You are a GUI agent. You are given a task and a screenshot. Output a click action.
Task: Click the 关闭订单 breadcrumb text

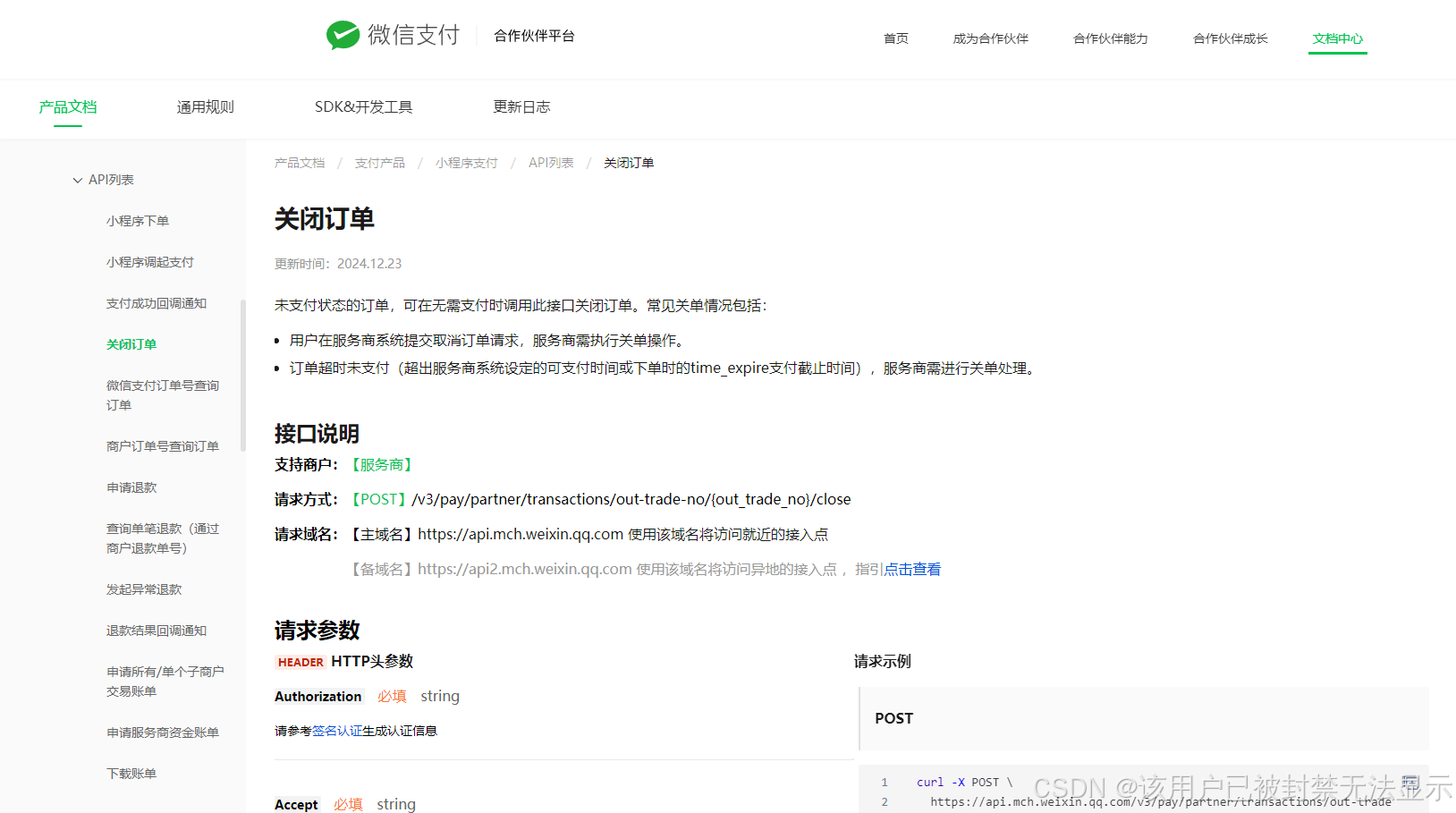click(x=629, y=163)
